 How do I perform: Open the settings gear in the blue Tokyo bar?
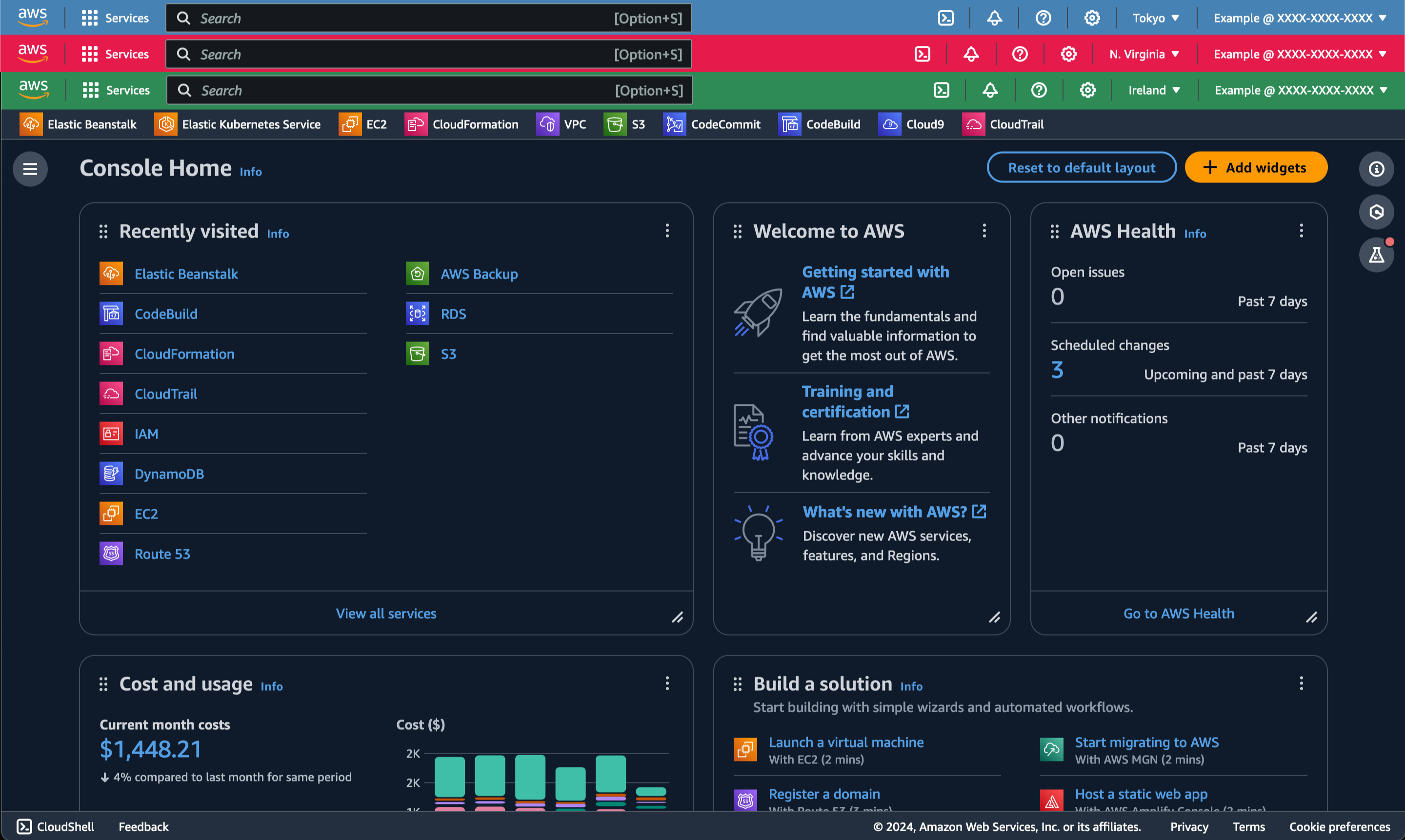[1091, 18]
